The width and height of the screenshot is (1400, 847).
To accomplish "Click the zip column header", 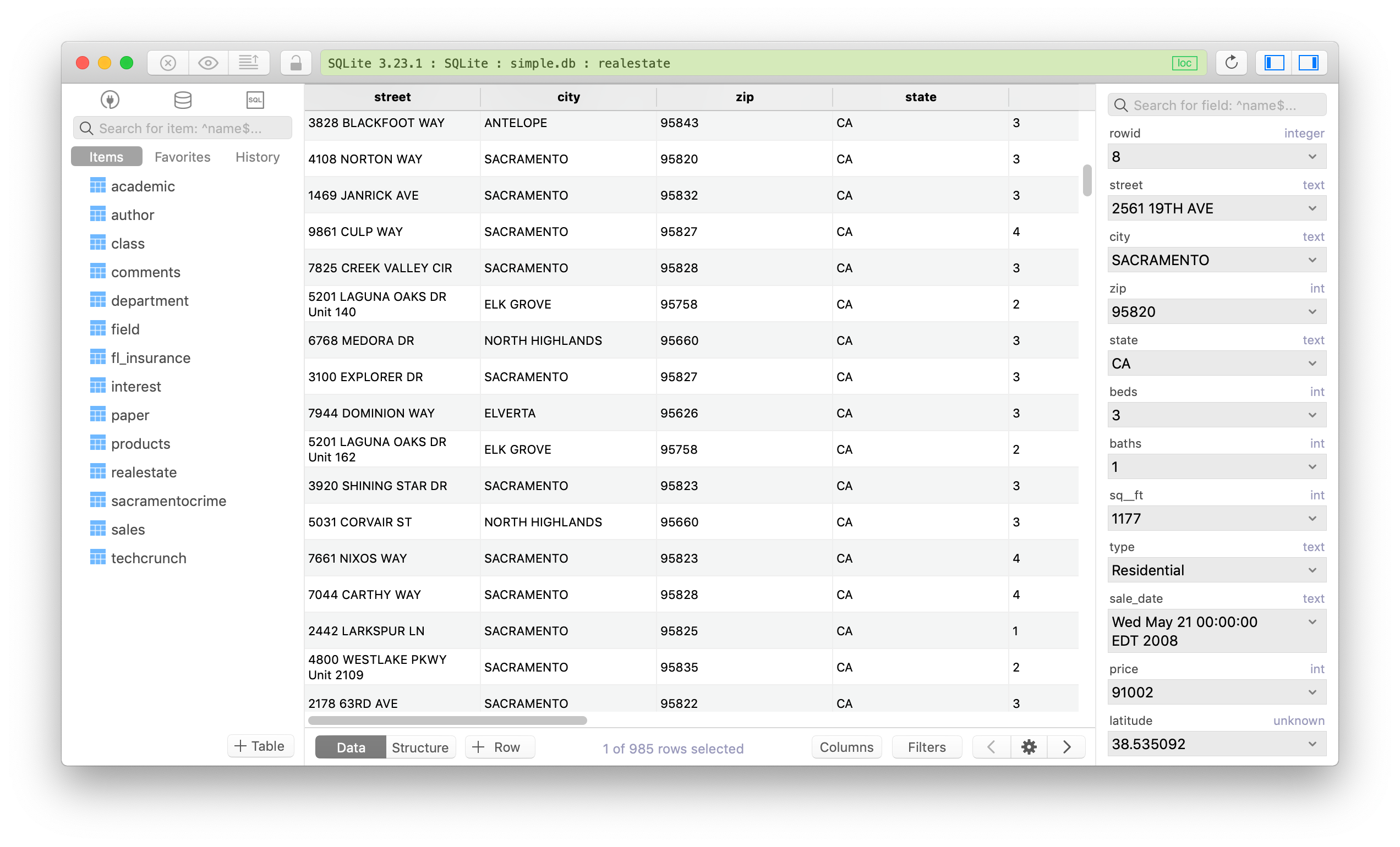I will [x=745, y=97].
